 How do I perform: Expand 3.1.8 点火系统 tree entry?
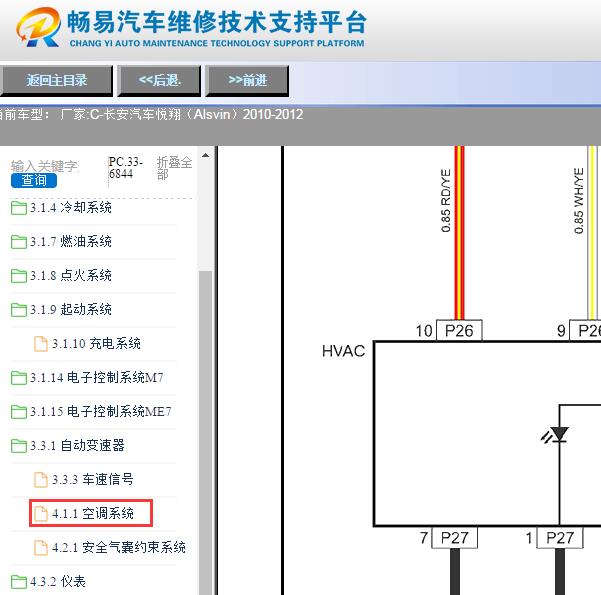click(x=71, y=276)
